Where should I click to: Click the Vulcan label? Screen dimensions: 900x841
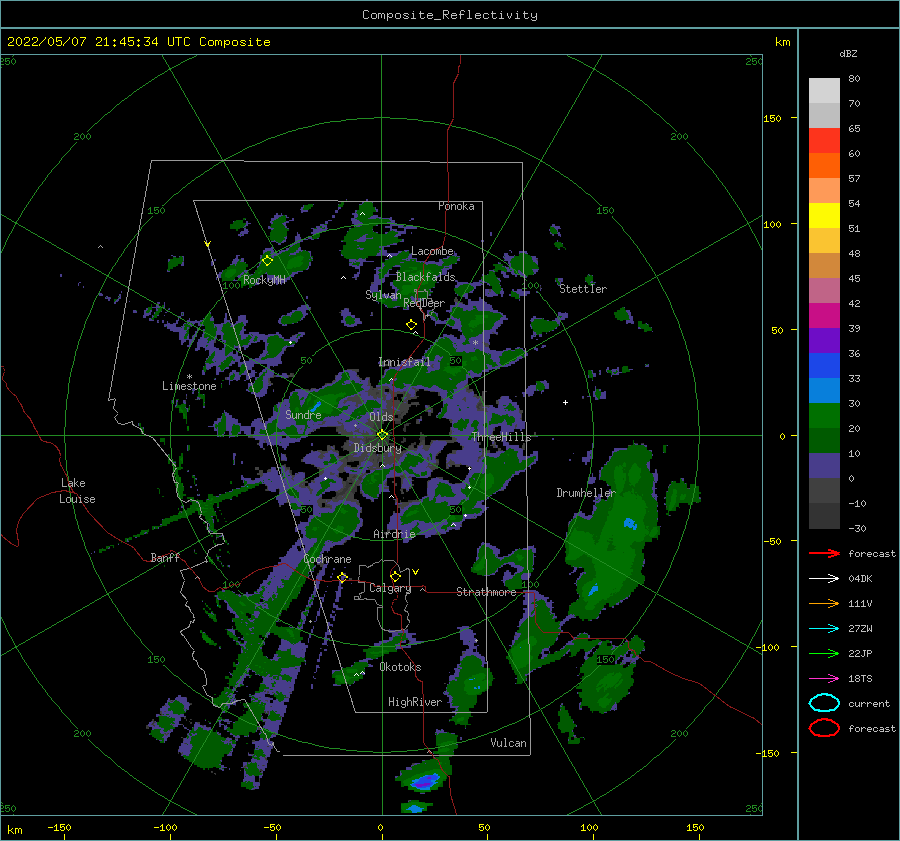[508, 743]
